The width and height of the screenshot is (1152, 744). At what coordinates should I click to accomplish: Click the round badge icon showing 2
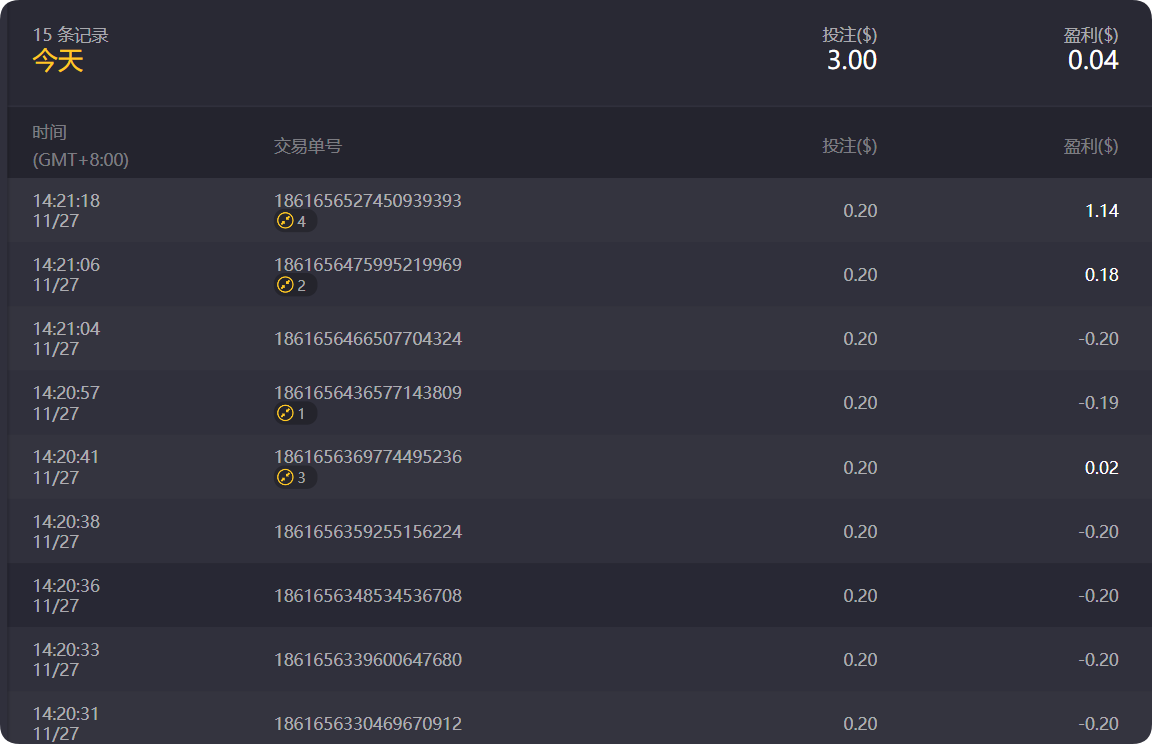pyautogui.click(x=286, y=285)
